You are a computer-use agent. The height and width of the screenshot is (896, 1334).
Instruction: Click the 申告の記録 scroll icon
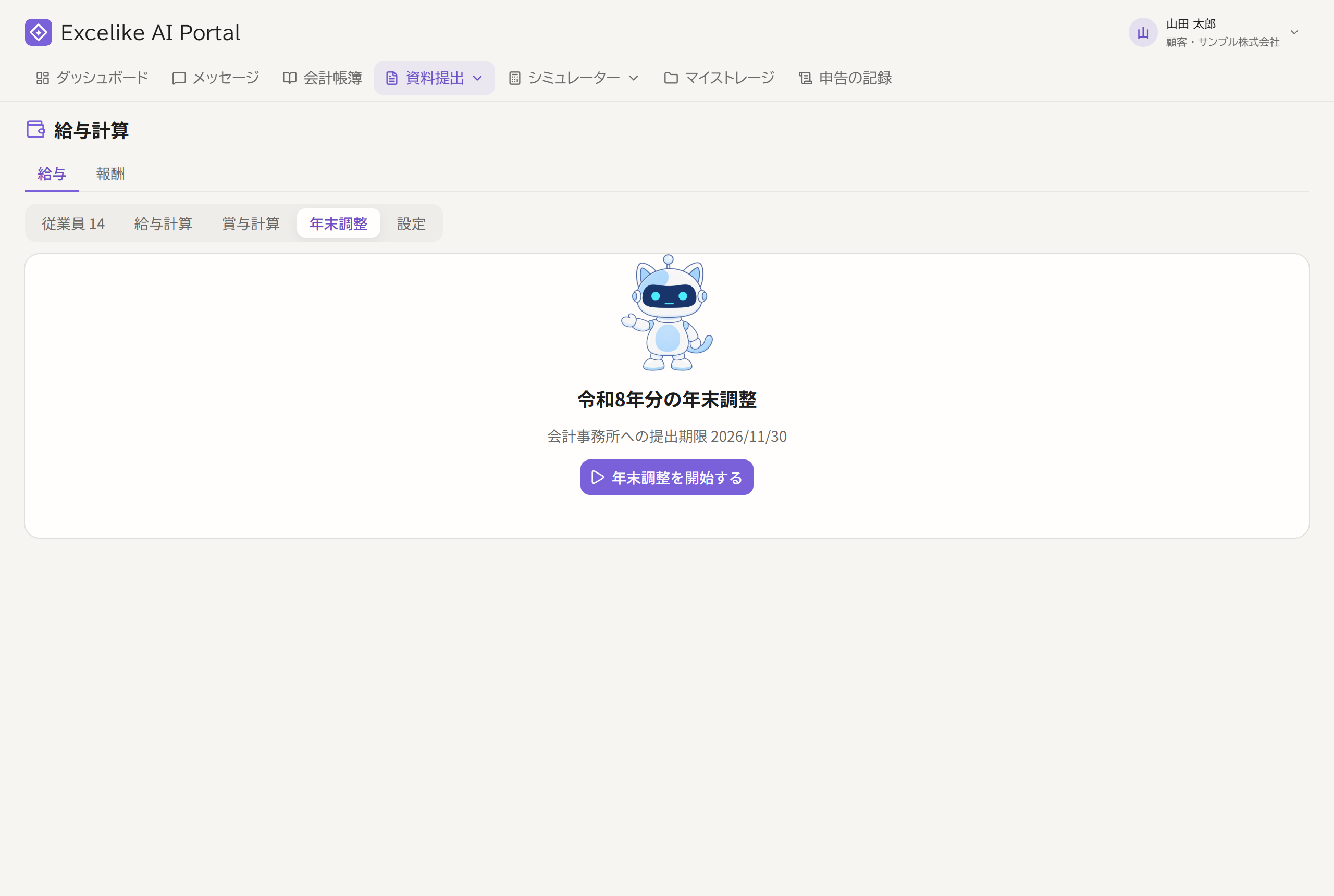point(805,78)
